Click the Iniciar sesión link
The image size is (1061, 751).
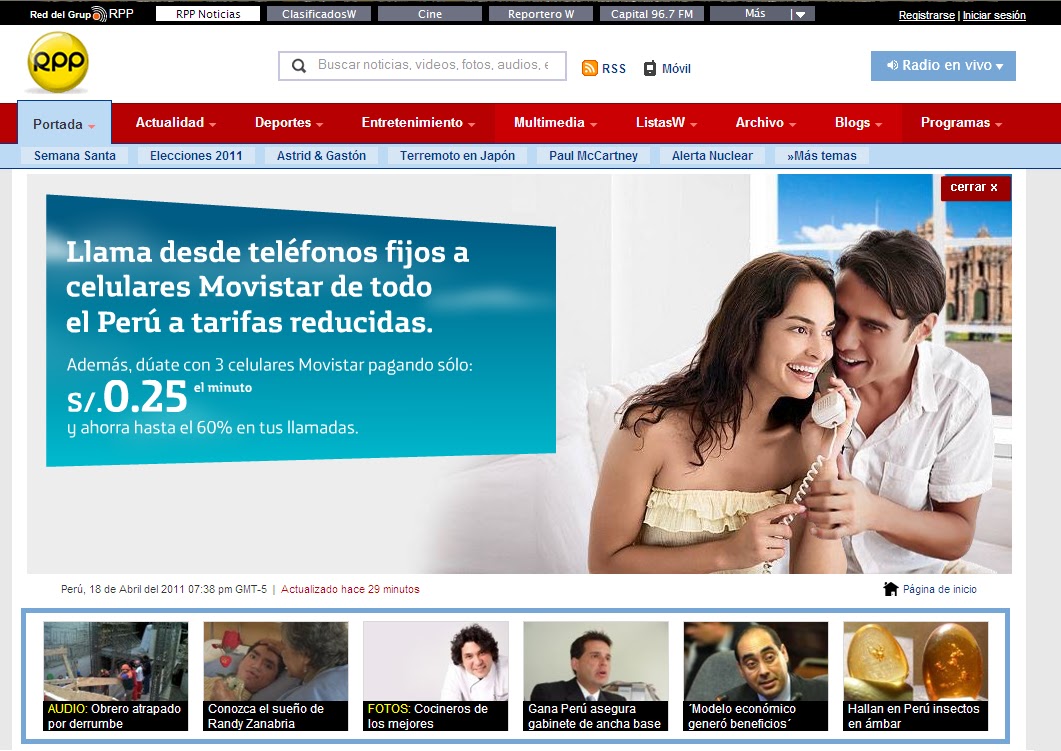tap(994, 15)
